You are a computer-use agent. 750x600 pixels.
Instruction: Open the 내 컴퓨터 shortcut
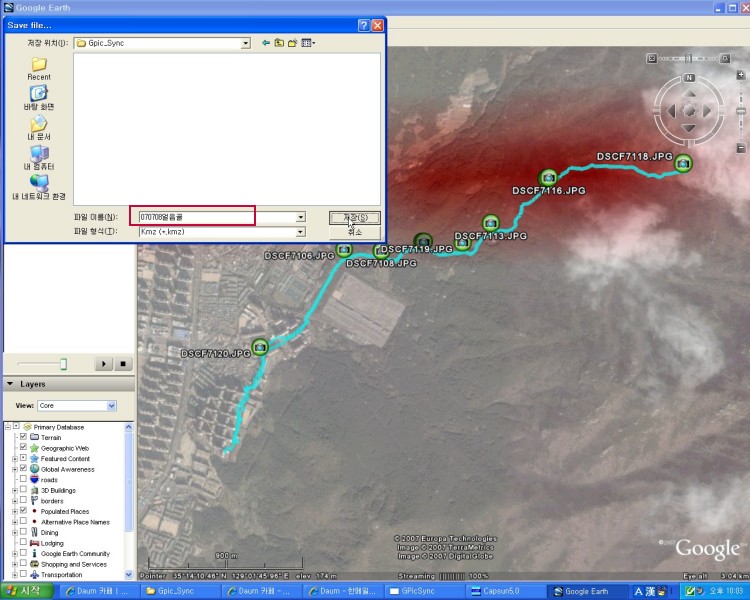[x=39, y=158]
